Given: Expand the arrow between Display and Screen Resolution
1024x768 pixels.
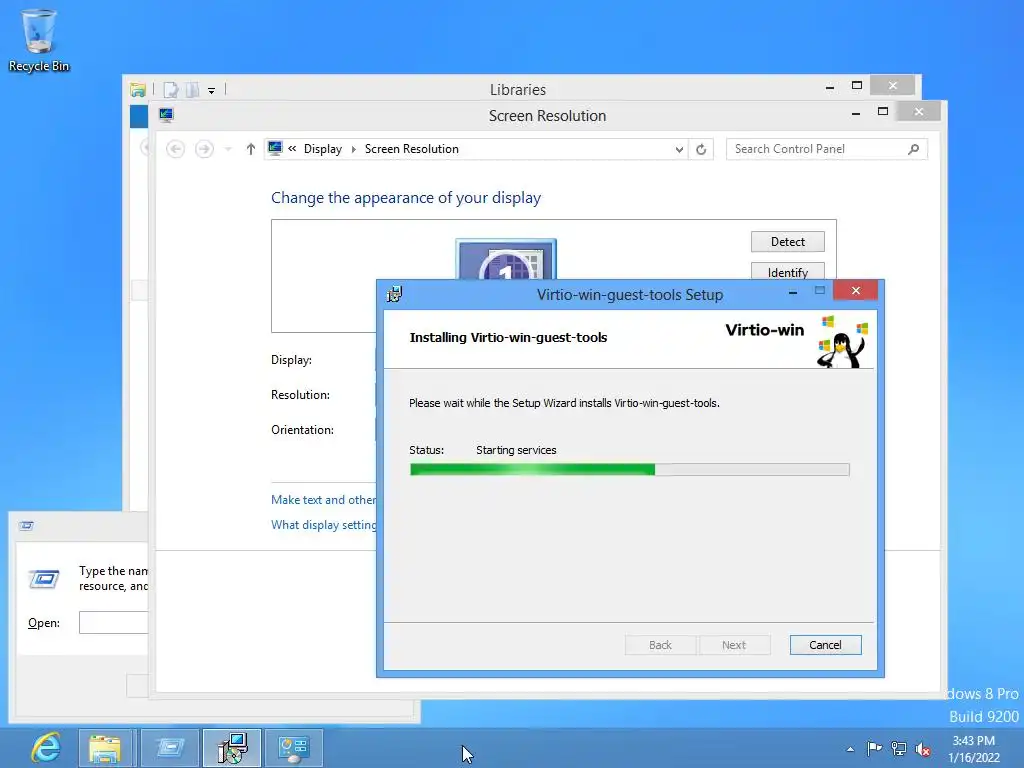Looking at the screenshot, I should tap(353, 150).
